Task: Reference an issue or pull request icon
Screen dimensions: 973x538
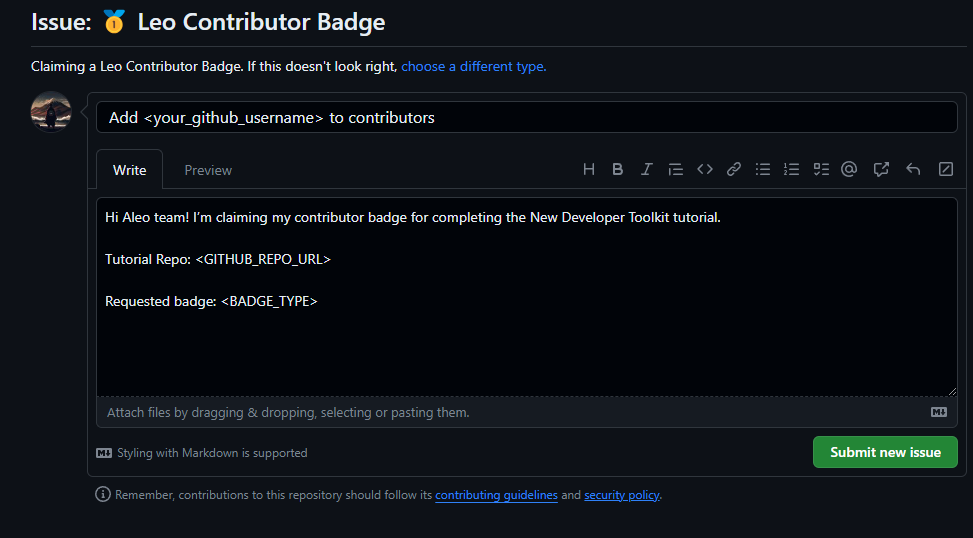Action: [881, 169]
